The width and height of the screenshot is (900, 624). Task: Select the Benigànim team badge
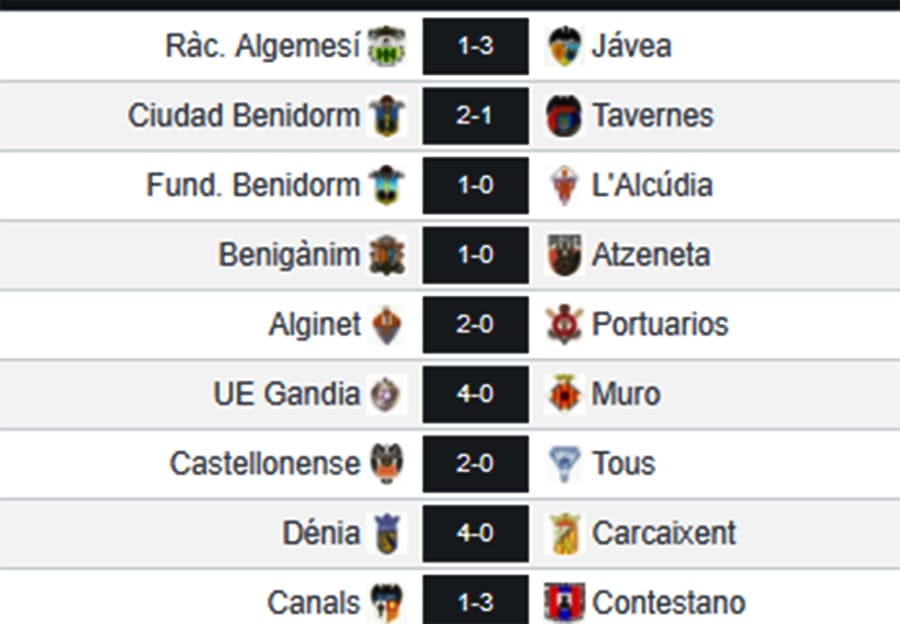[390, 254]
